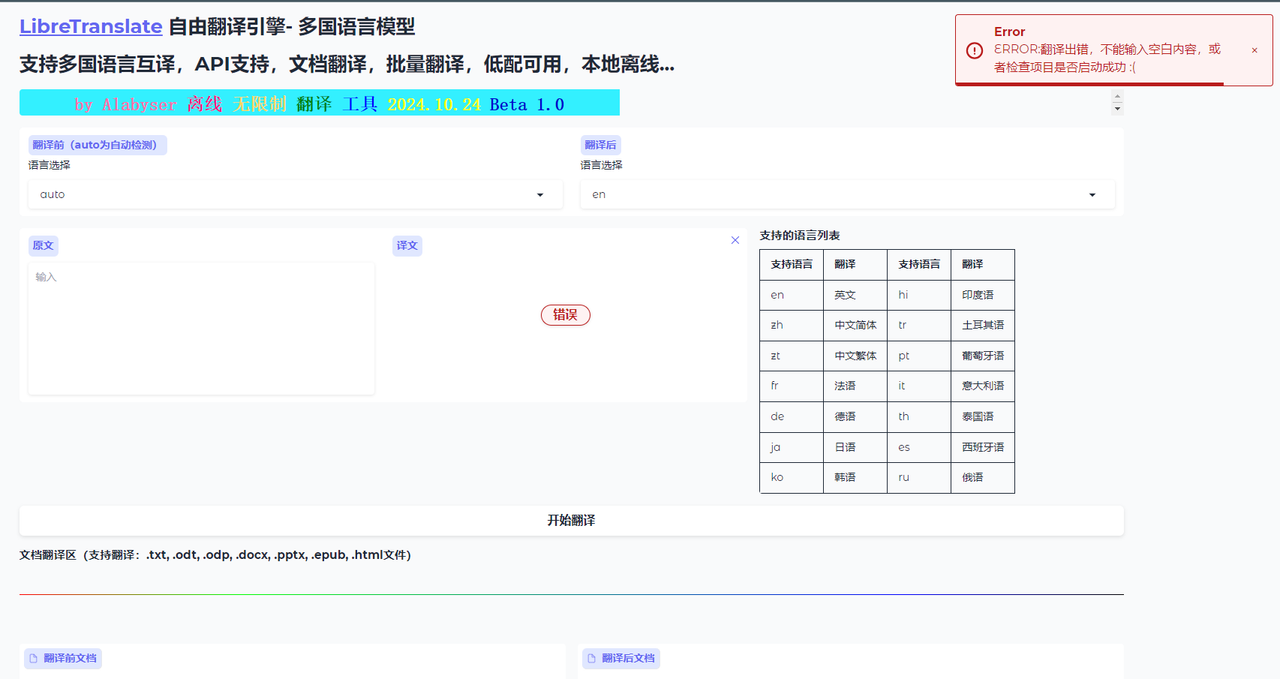This screenshot has height=679, width=1280.
Task: Click the 意大利语 cell in the table
Action: (982, 386)
